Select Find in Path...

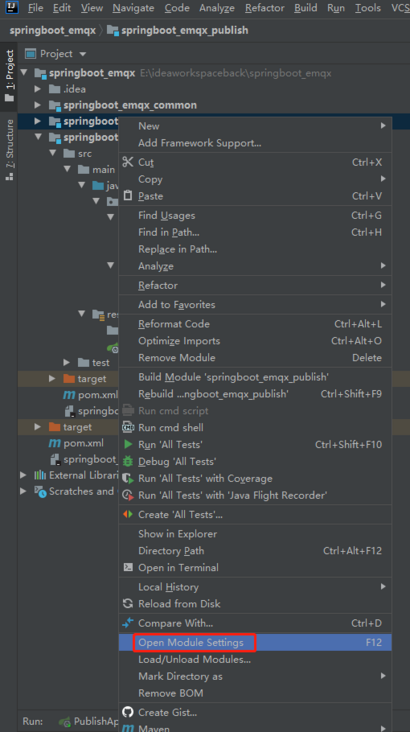point(255,232)
